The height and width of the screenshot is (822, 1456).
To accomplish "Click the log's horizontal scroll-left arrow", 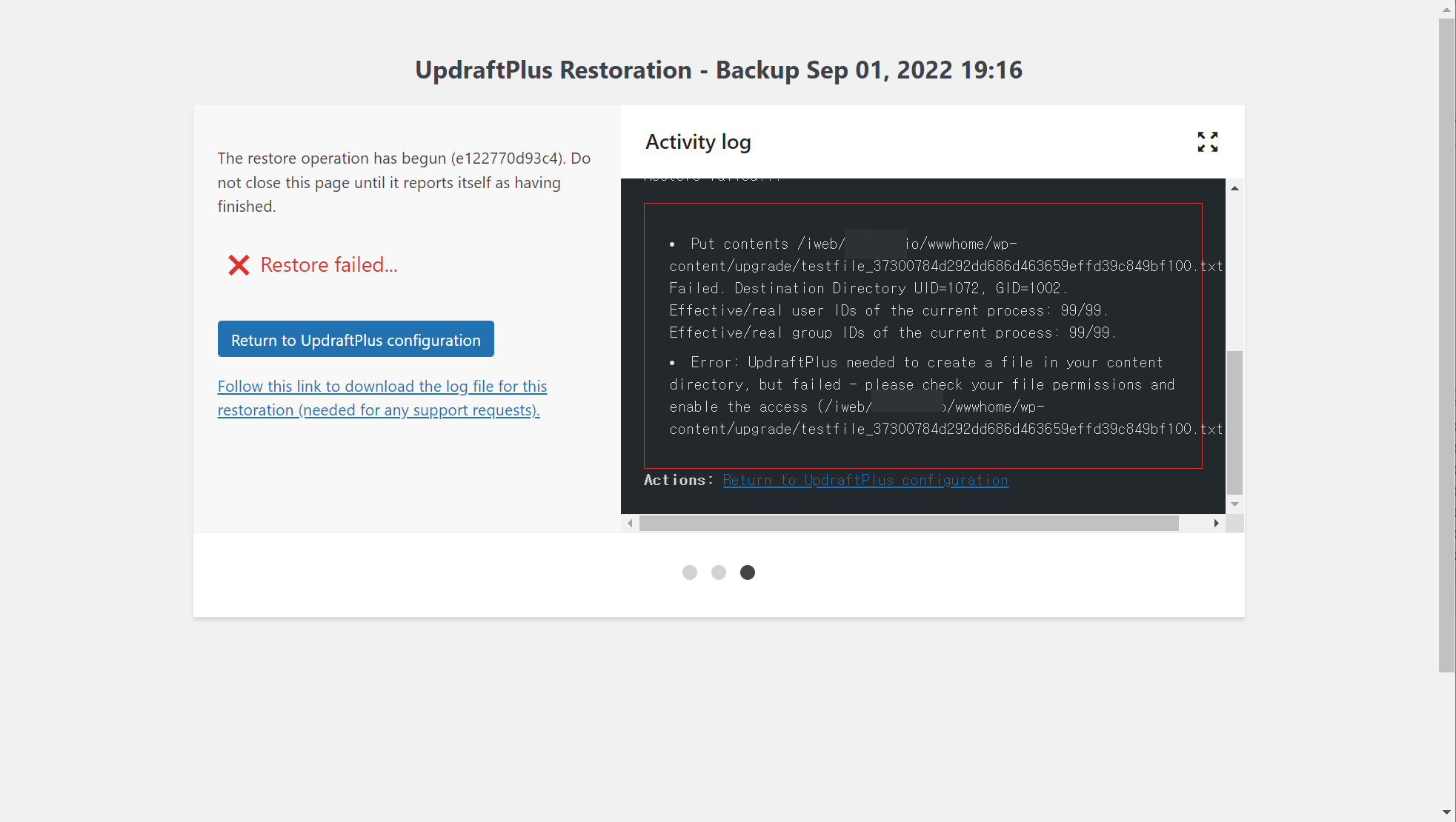I will 630,523.
